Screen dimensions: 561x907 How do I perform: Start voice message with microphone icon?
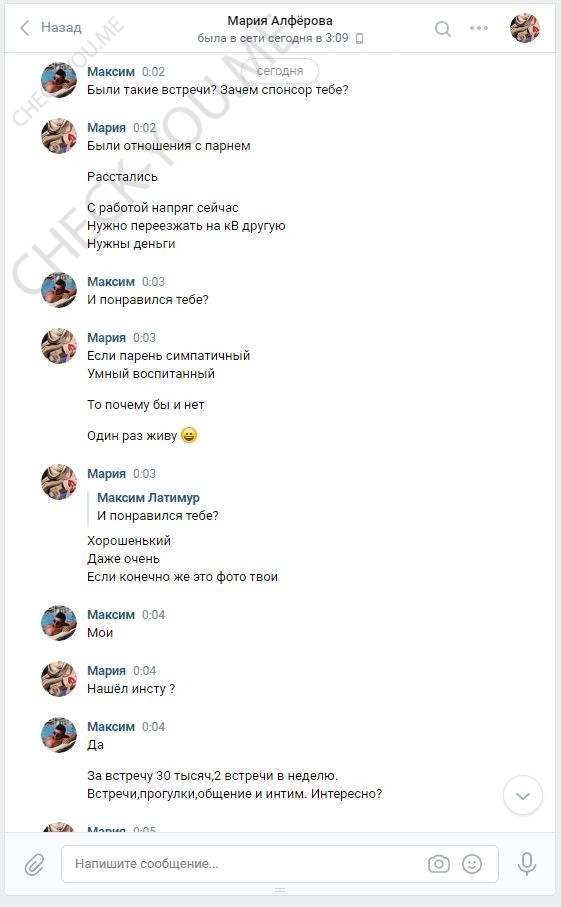point(526,864)
